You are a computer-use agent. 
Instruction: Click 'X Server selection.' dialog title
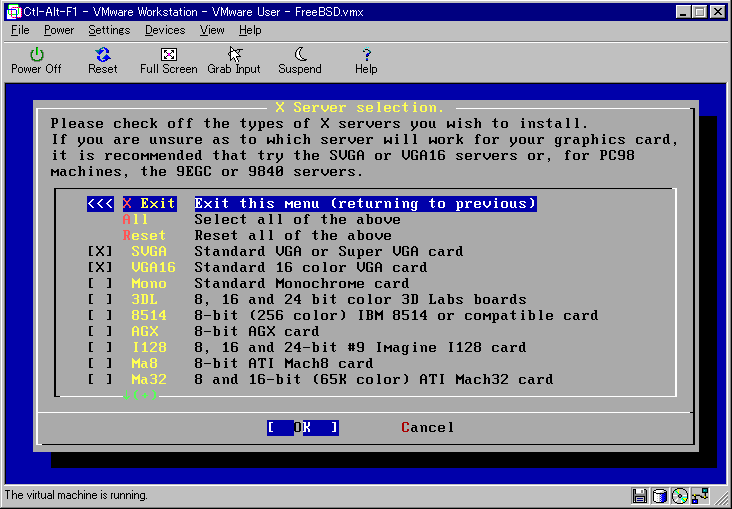click(359, 108)
